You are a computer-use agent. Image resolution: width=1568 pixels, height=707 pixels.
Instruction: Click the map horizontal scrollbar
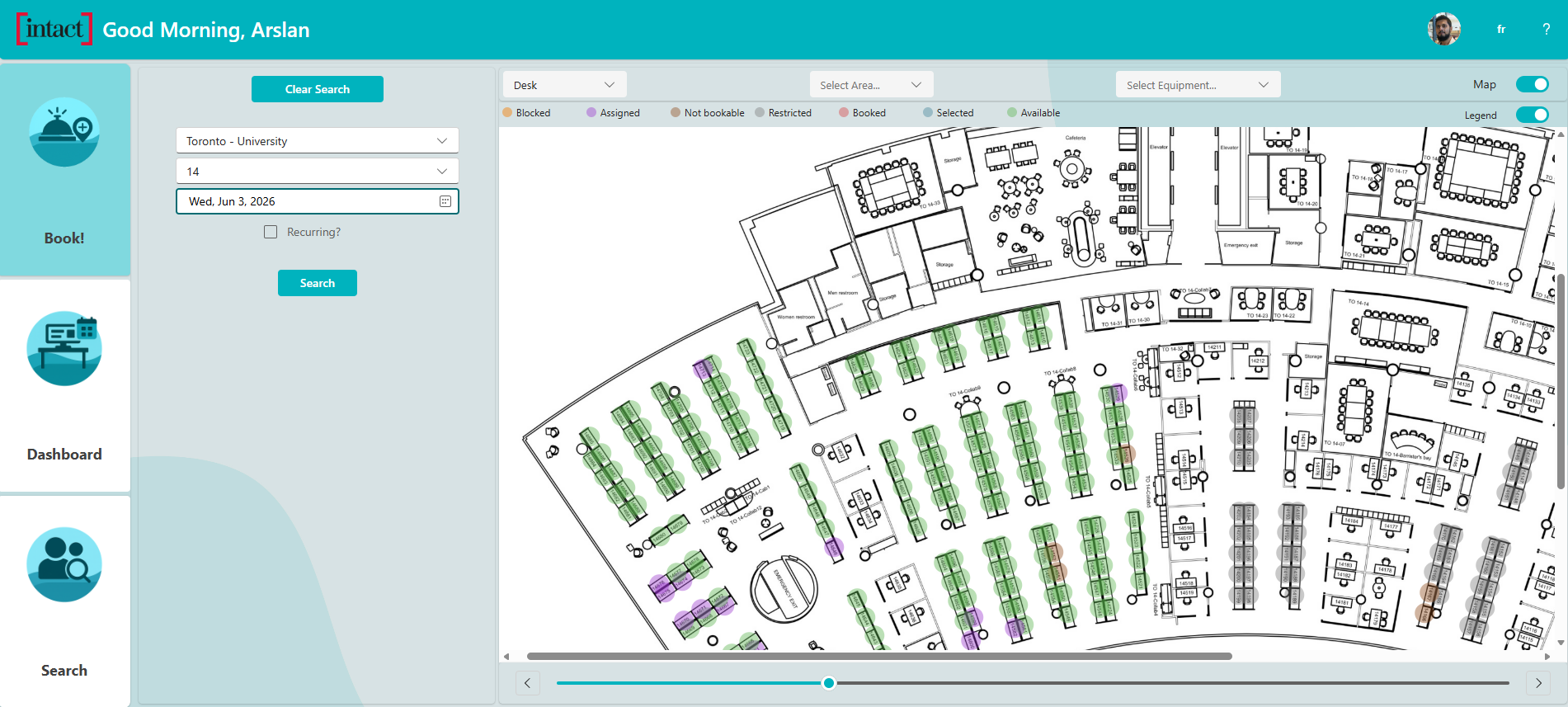click(x=879, y=657)
